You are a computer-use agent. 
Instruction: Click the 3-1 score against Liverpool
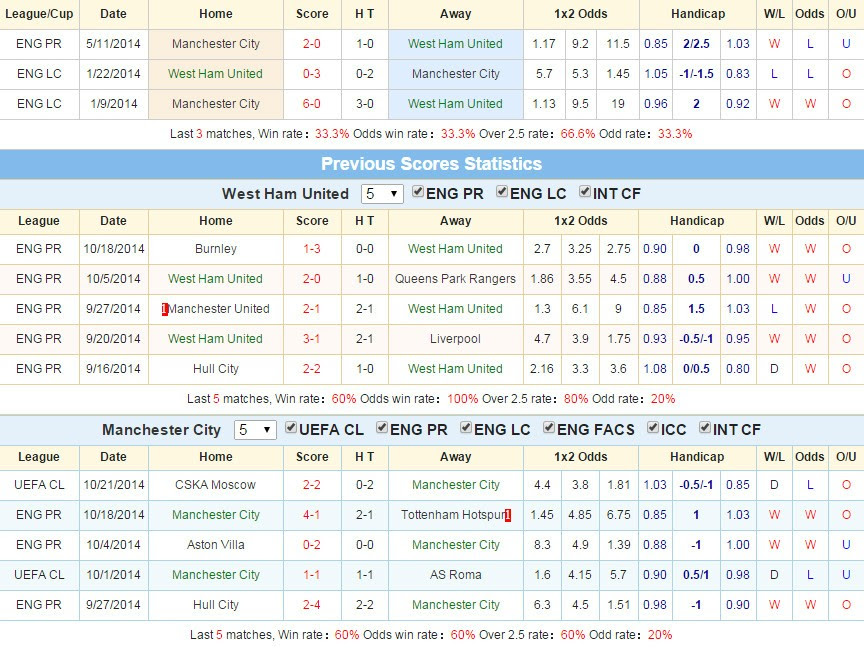(x=311, y=339)
